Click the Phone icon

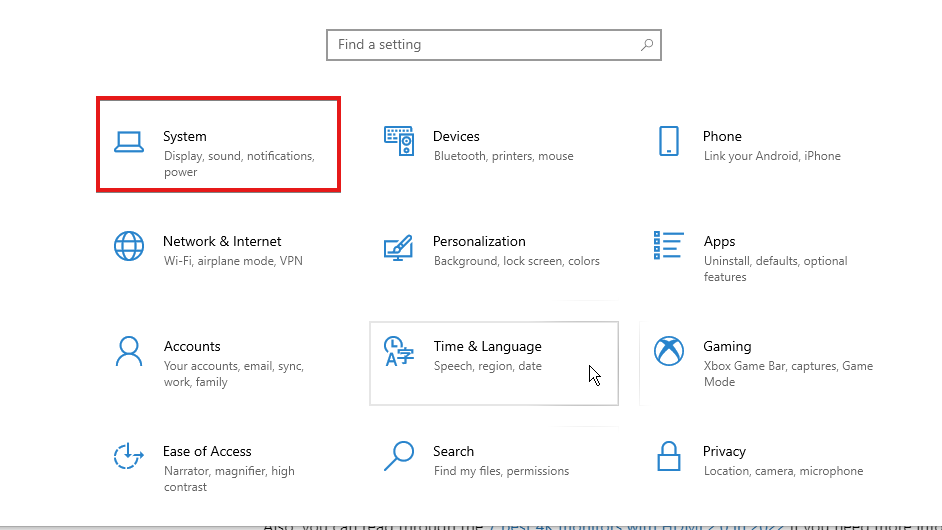(669, 141)
